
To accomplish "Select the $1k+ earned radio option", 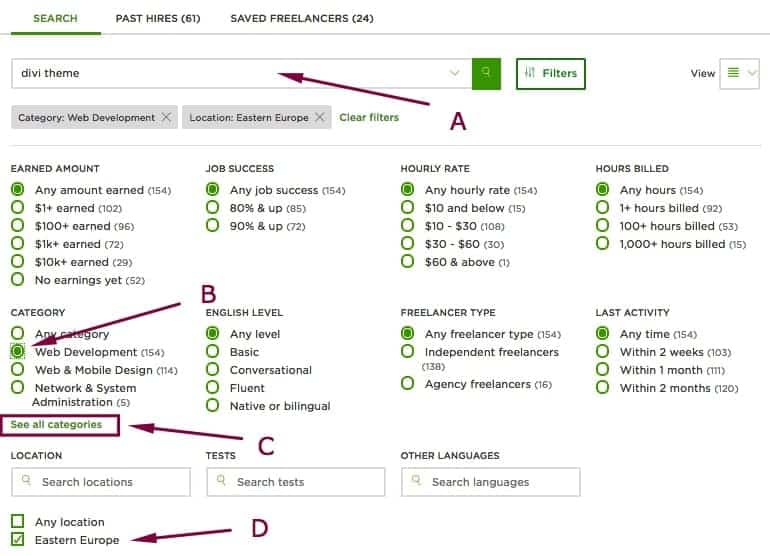I will 18,244.
